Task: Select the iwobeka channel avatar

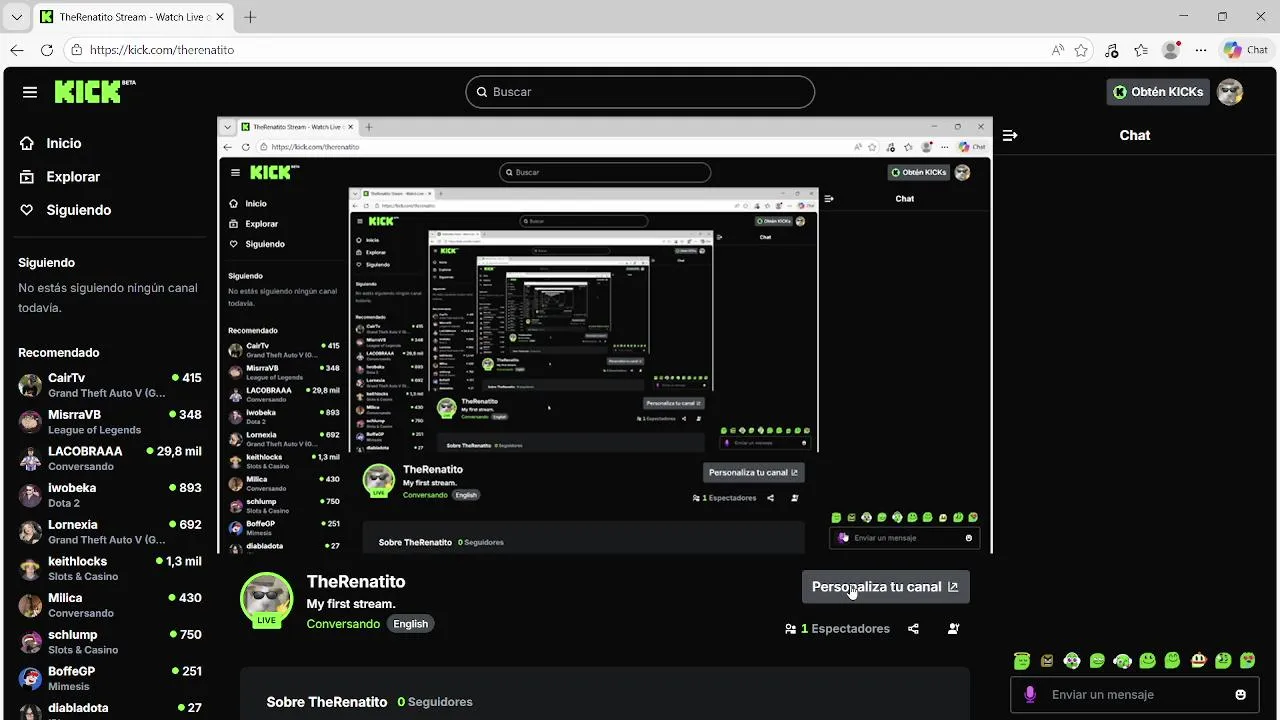Action: coord(30,495)
